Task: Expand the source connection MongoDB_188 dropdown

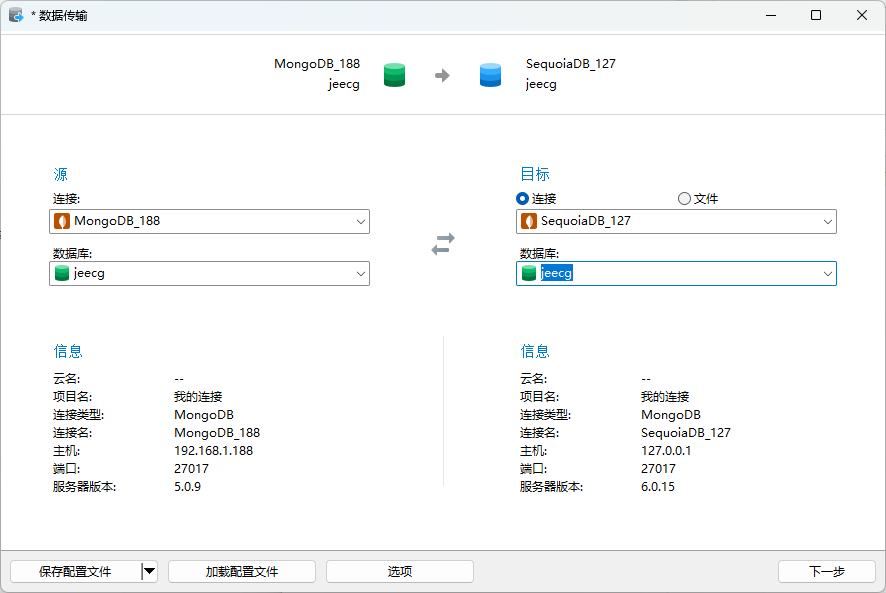Action: (360, 221)
